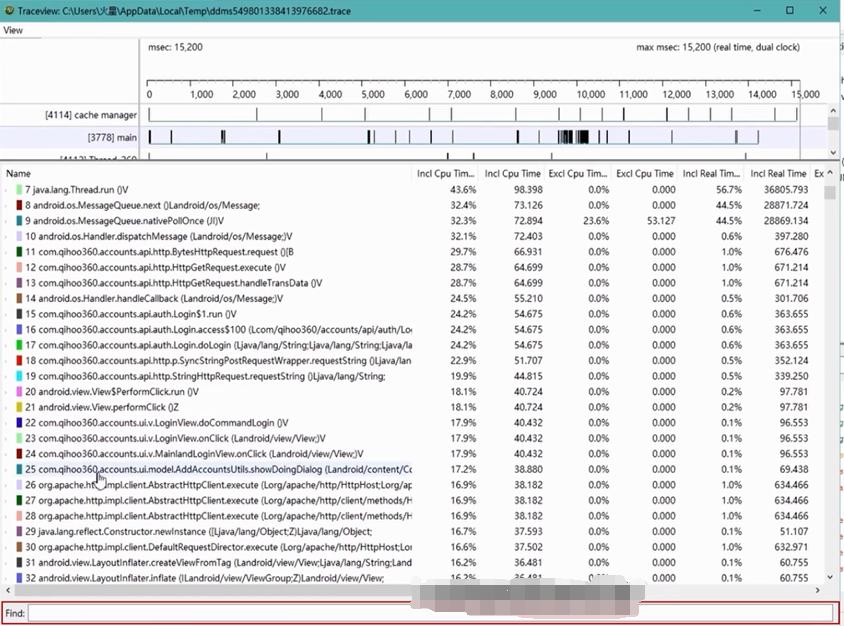Select 17 Login.doLogin row

(412, 345)
